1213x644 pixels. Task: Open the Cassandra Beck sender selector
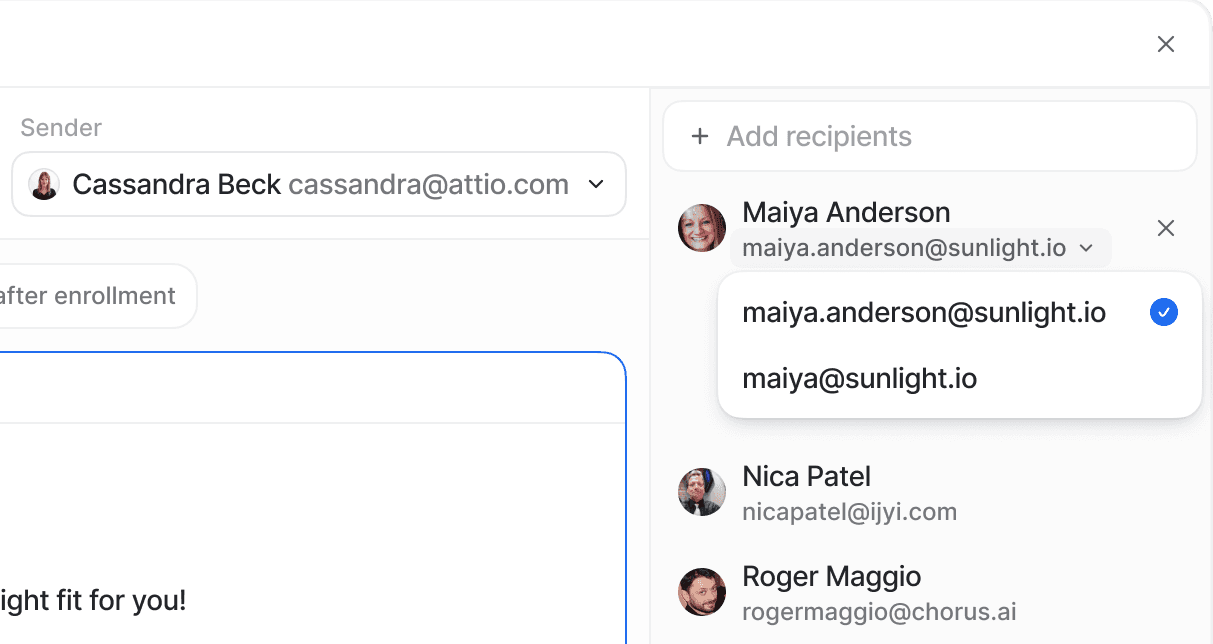tap(319, 184)
